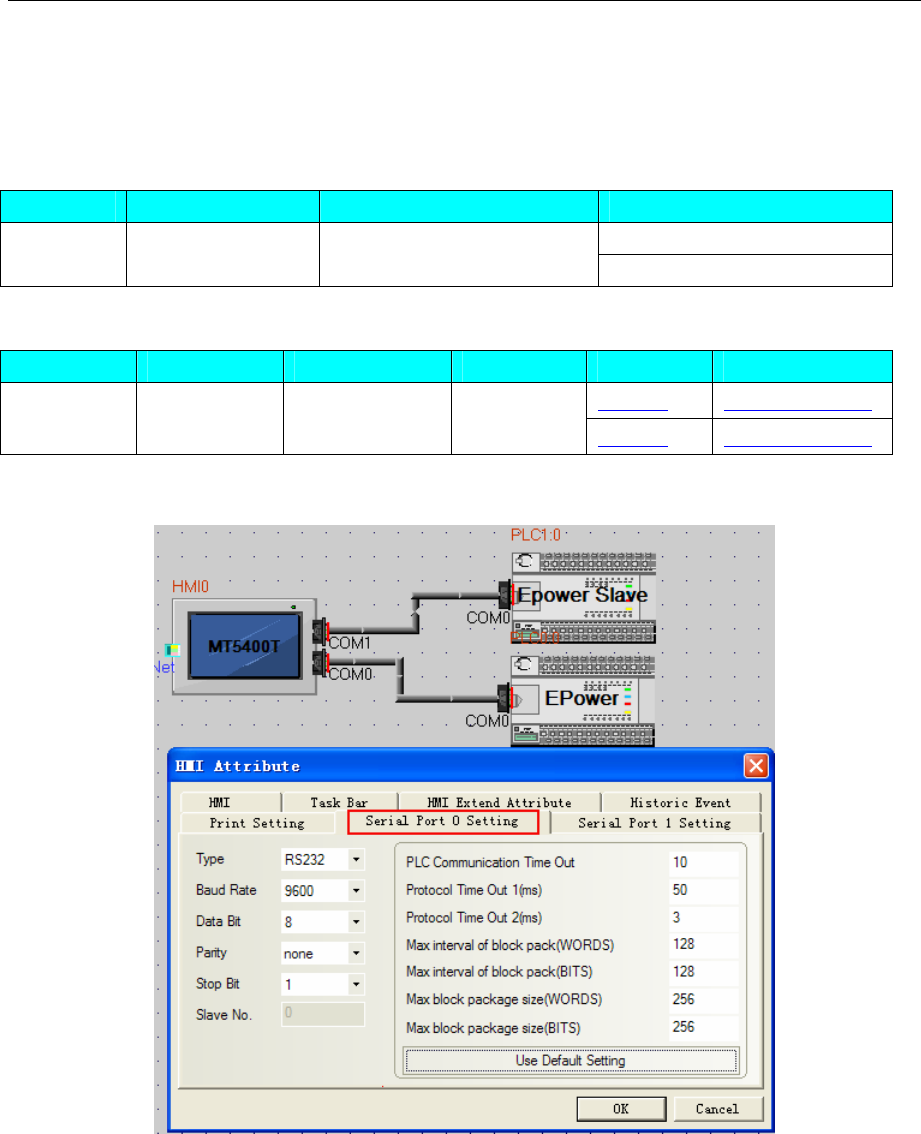Expand the Baud Rate 9600 dropdown

click(356, 891)
